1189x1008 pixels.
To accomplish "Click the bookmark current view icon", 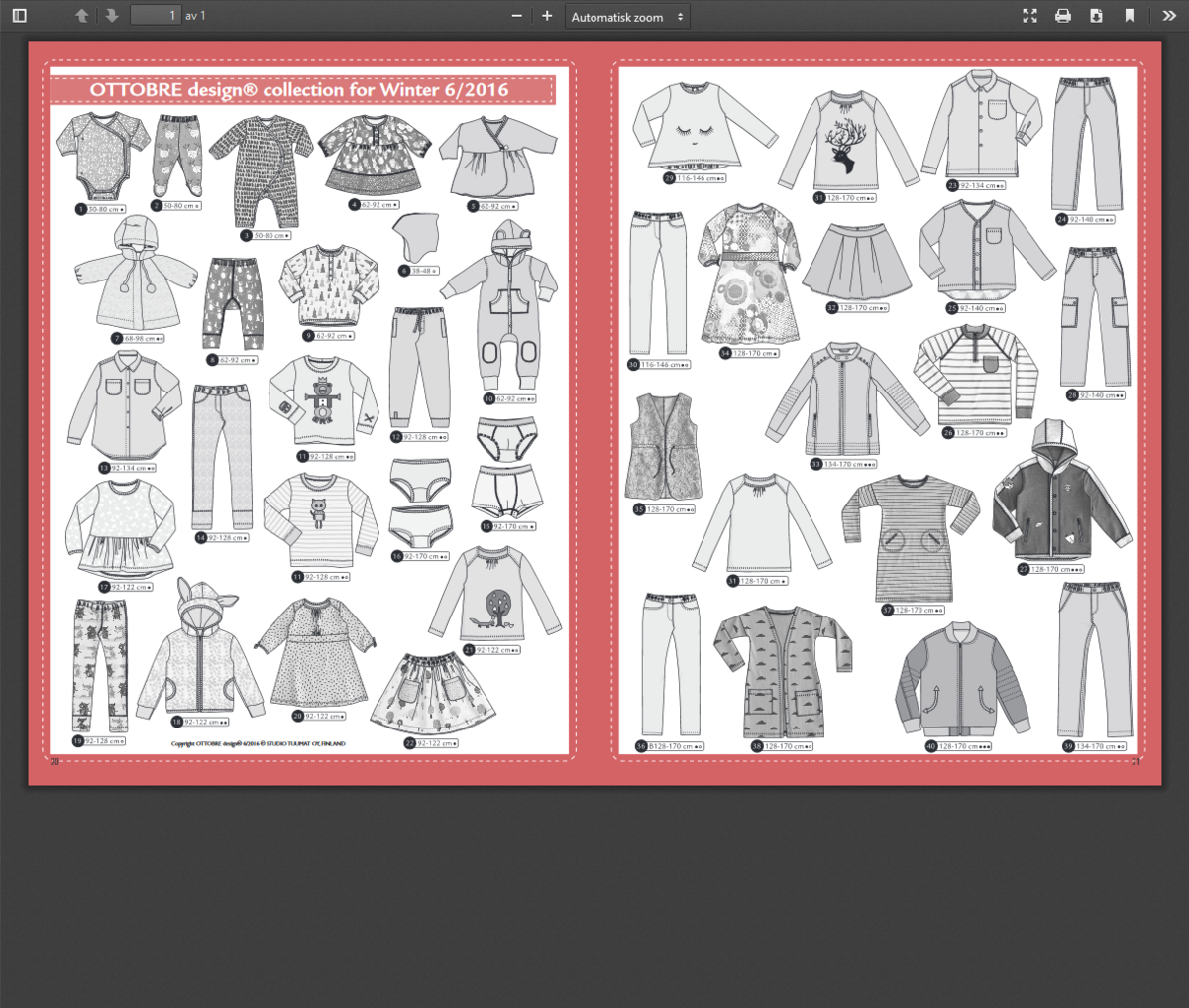I will pyautogui.click(x=1129, y=16).
